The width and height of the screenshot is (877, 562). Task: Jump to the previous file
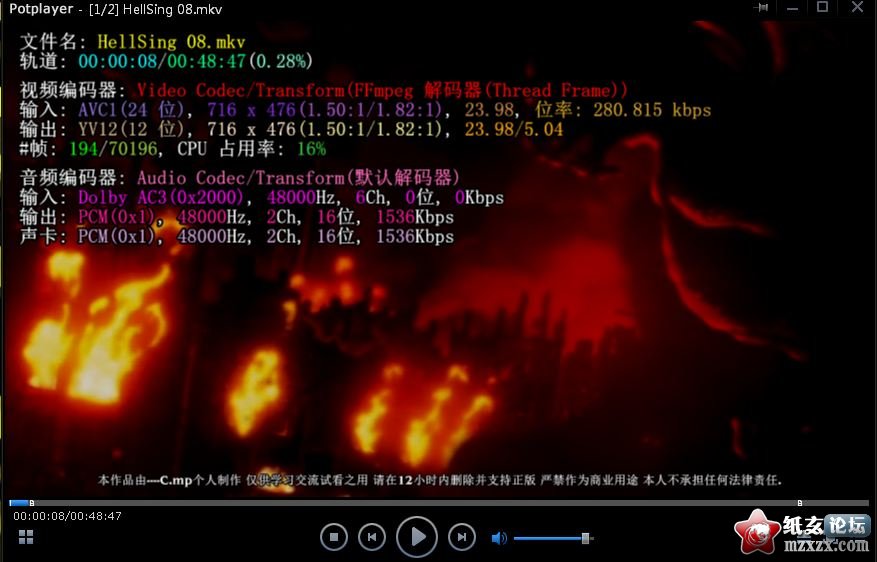coord(372,537)
